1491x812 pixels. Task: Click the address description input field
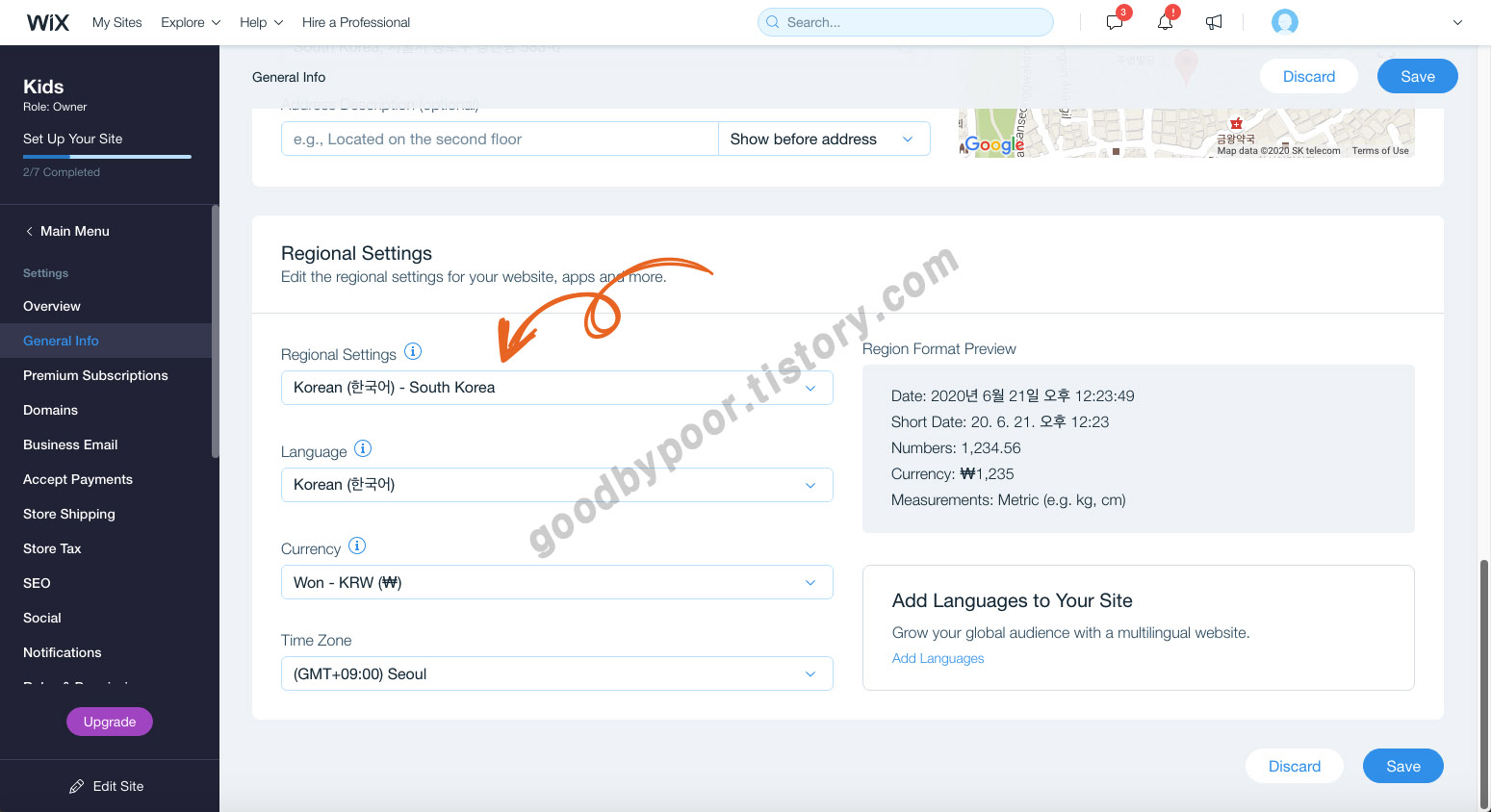pos(500,139)
